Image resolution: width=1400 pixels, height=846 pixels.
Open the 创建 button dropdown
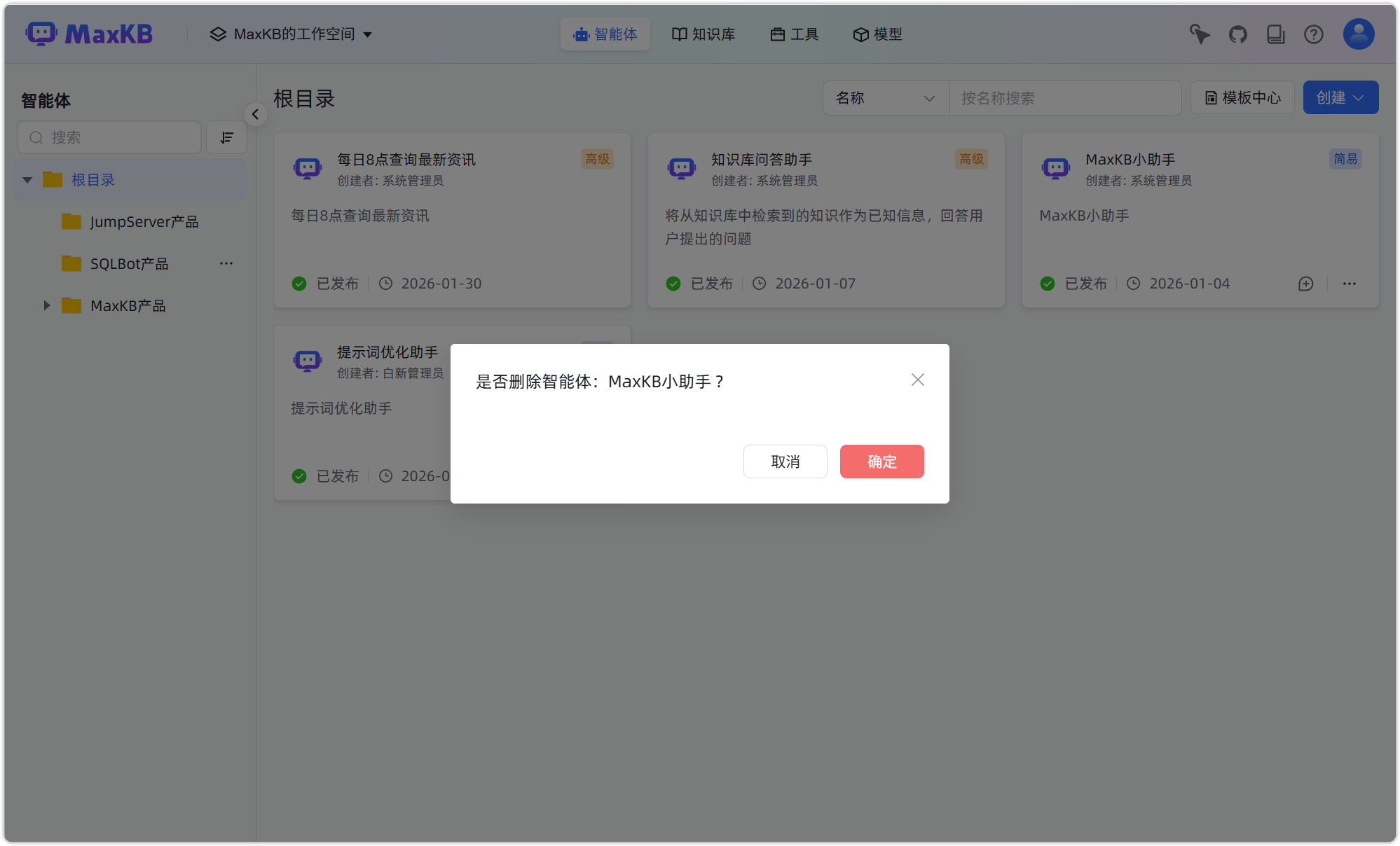[x=1340, y=97]
